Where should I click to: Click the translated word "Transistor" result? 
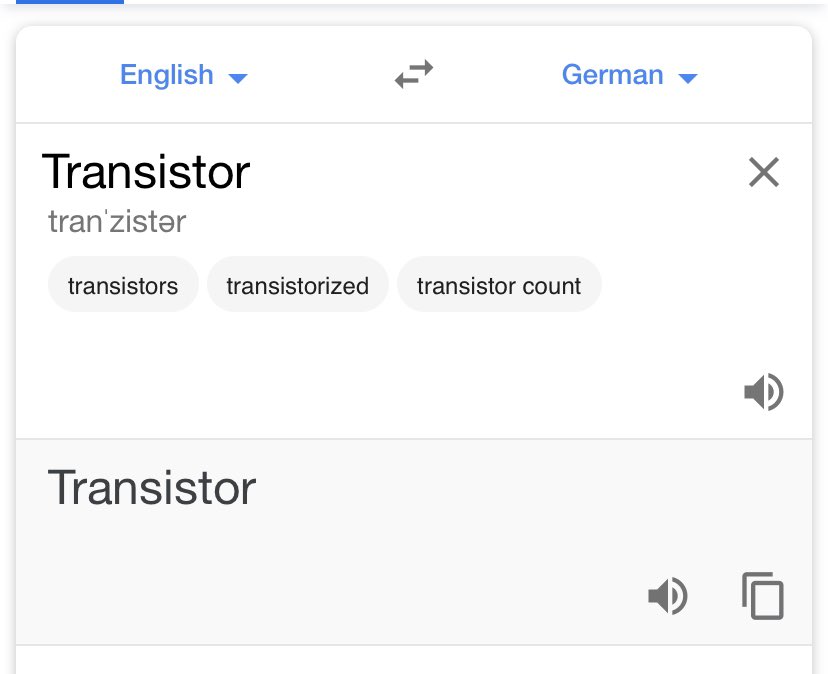[x=152, y=489]
